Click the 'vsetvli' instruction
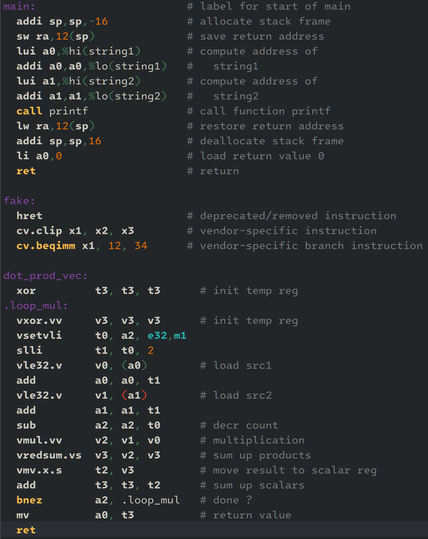 click(x=39, y=336)
